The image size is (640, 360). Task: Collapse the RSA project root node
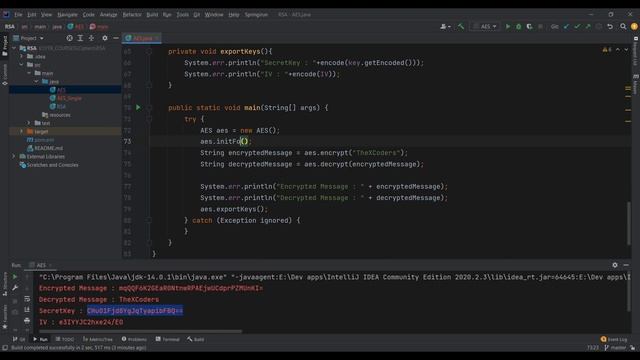tap(15, 48)
